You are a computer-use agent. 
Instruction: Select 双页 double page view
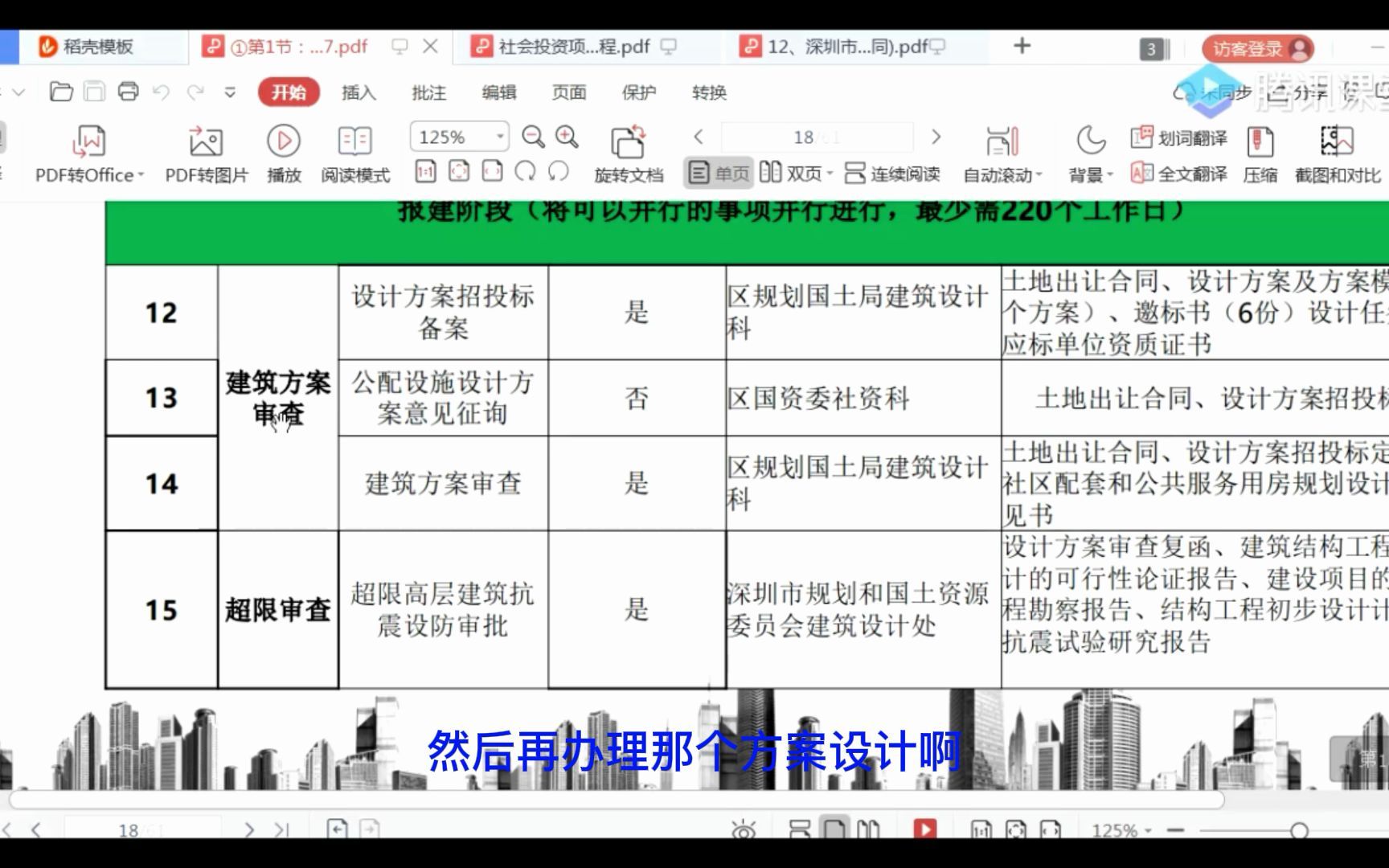(796, 173)
